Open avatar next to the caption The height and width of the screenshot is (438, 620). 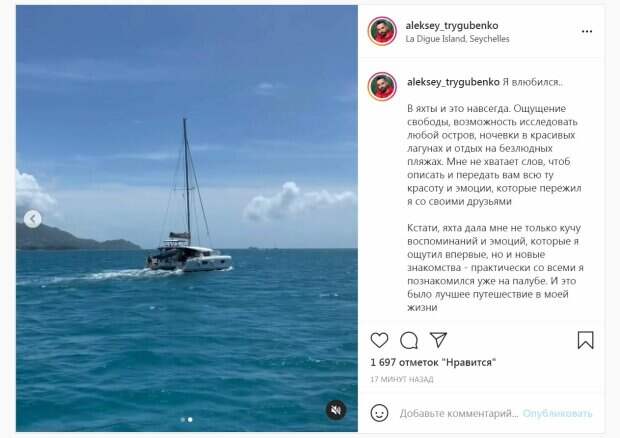click(382, 87)
